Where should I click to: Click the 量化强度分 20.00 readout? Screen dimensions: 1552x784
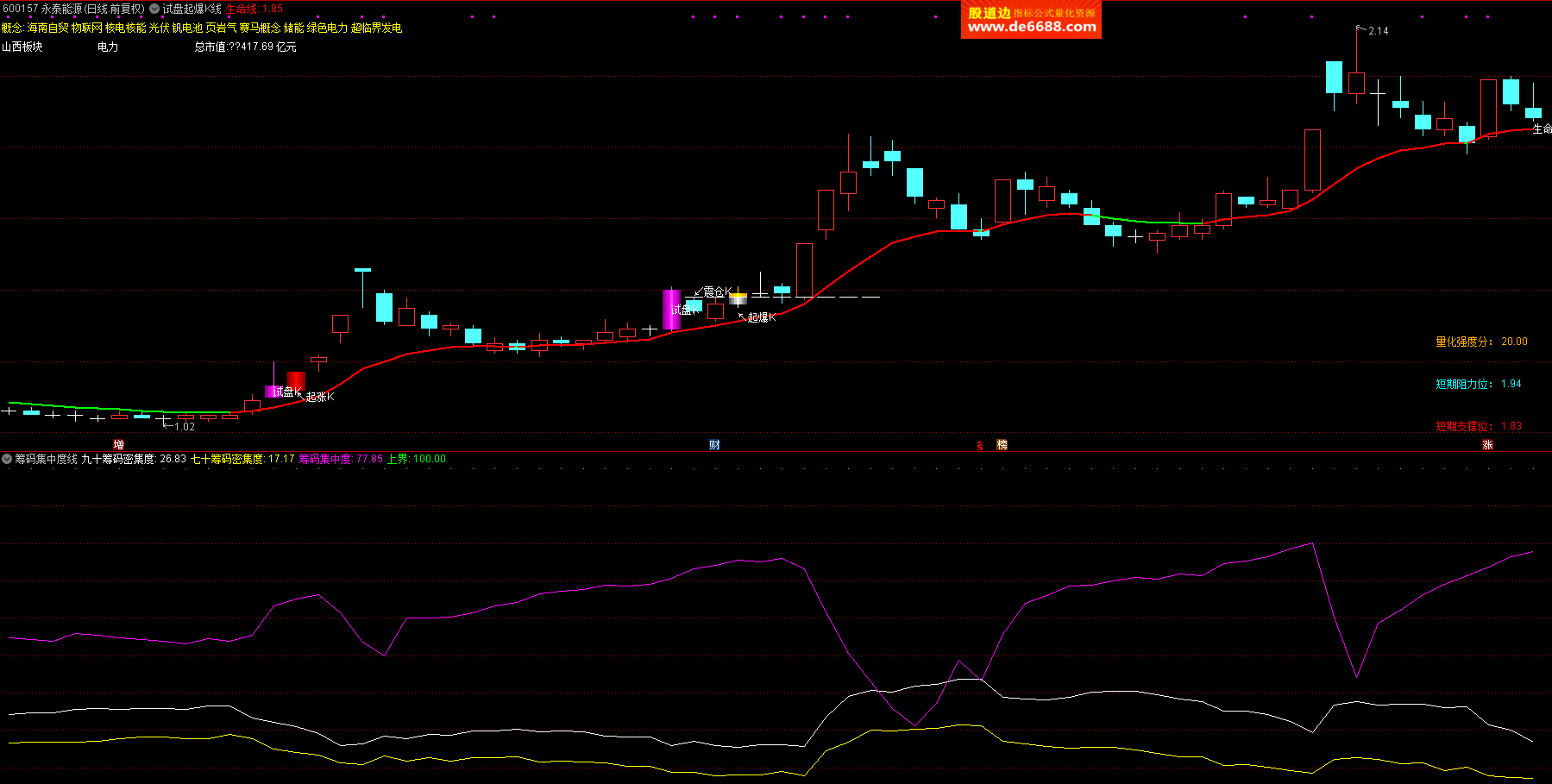(1480, 342)
